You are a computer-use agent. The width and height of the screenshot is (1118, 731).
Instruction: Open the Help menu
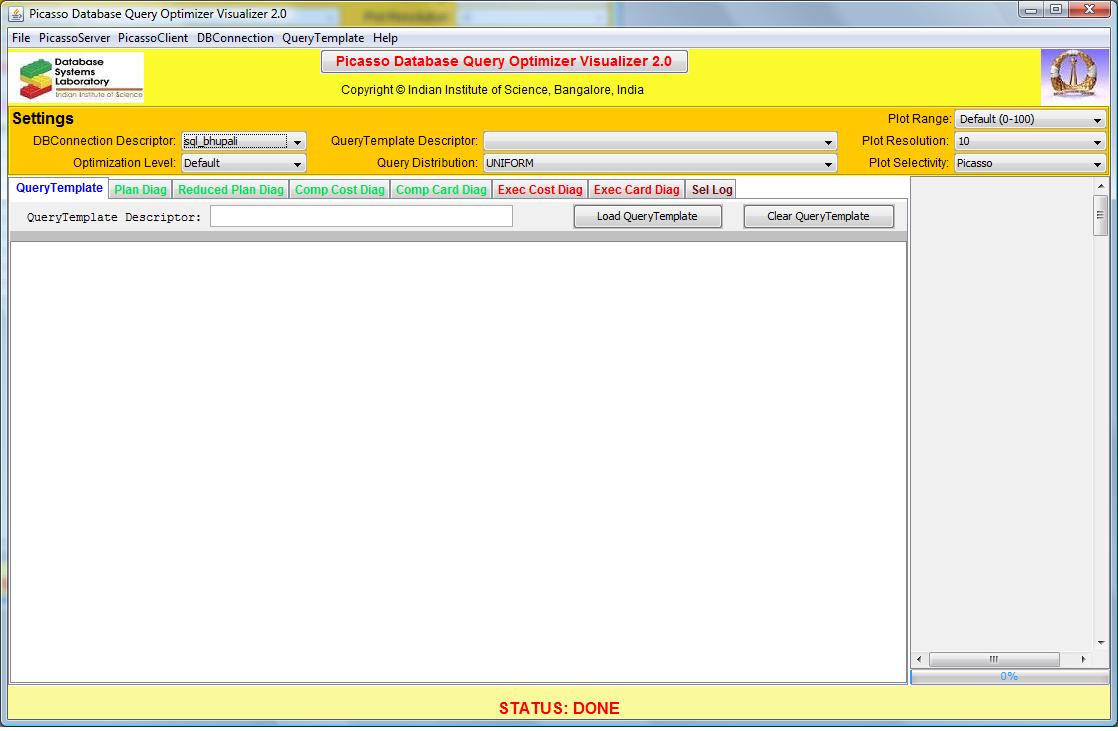[385, 38]
